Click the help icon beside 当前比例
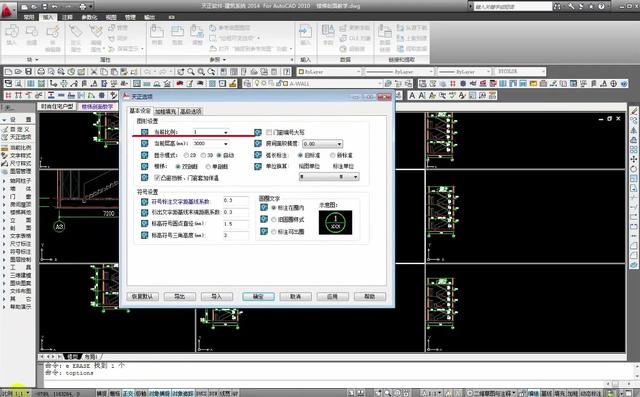Viewport: 640px width, 397px height. tap(144, 132)
